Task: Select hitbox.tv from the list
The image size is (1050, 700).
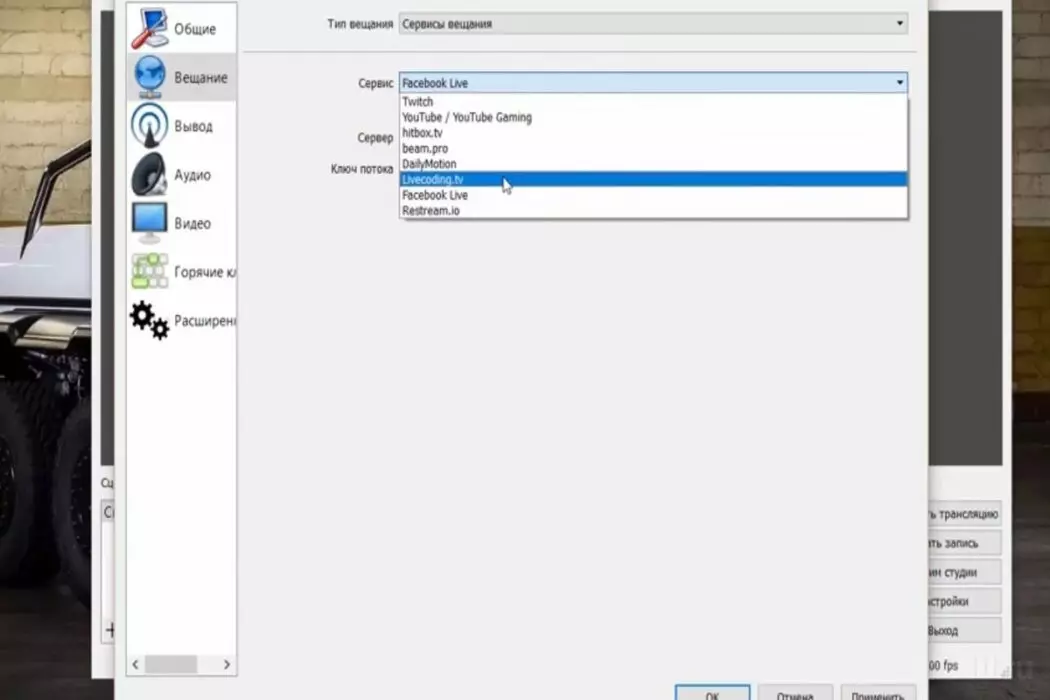Action: tap(653, 133)
